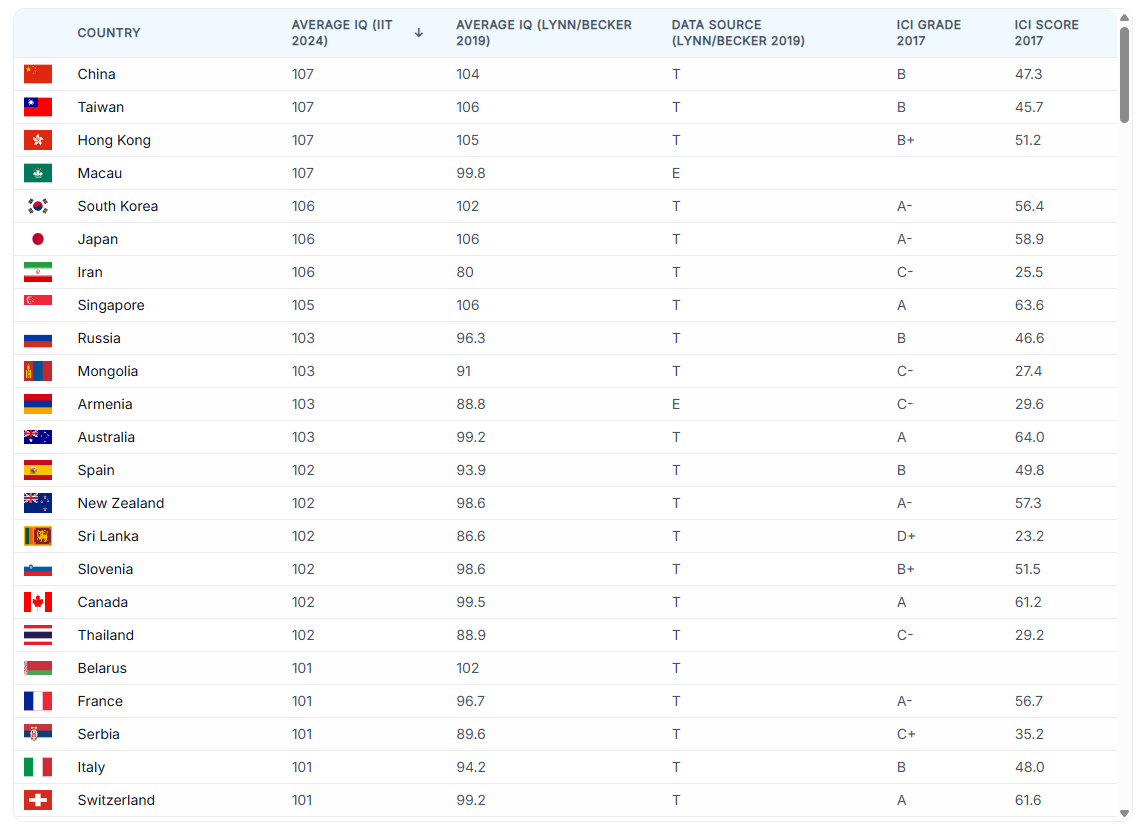Select the country name Singapore
1139x826 pixels.
coord(111,305)
